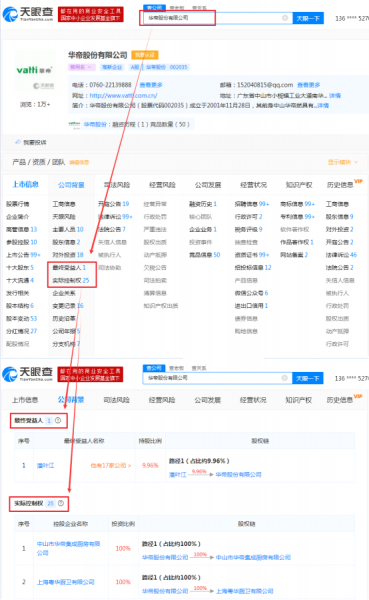The height and width of the screenshot is (600, 369).
Task: Open the 公司背景 tab in the upper navigation
Action: point(71,185)
